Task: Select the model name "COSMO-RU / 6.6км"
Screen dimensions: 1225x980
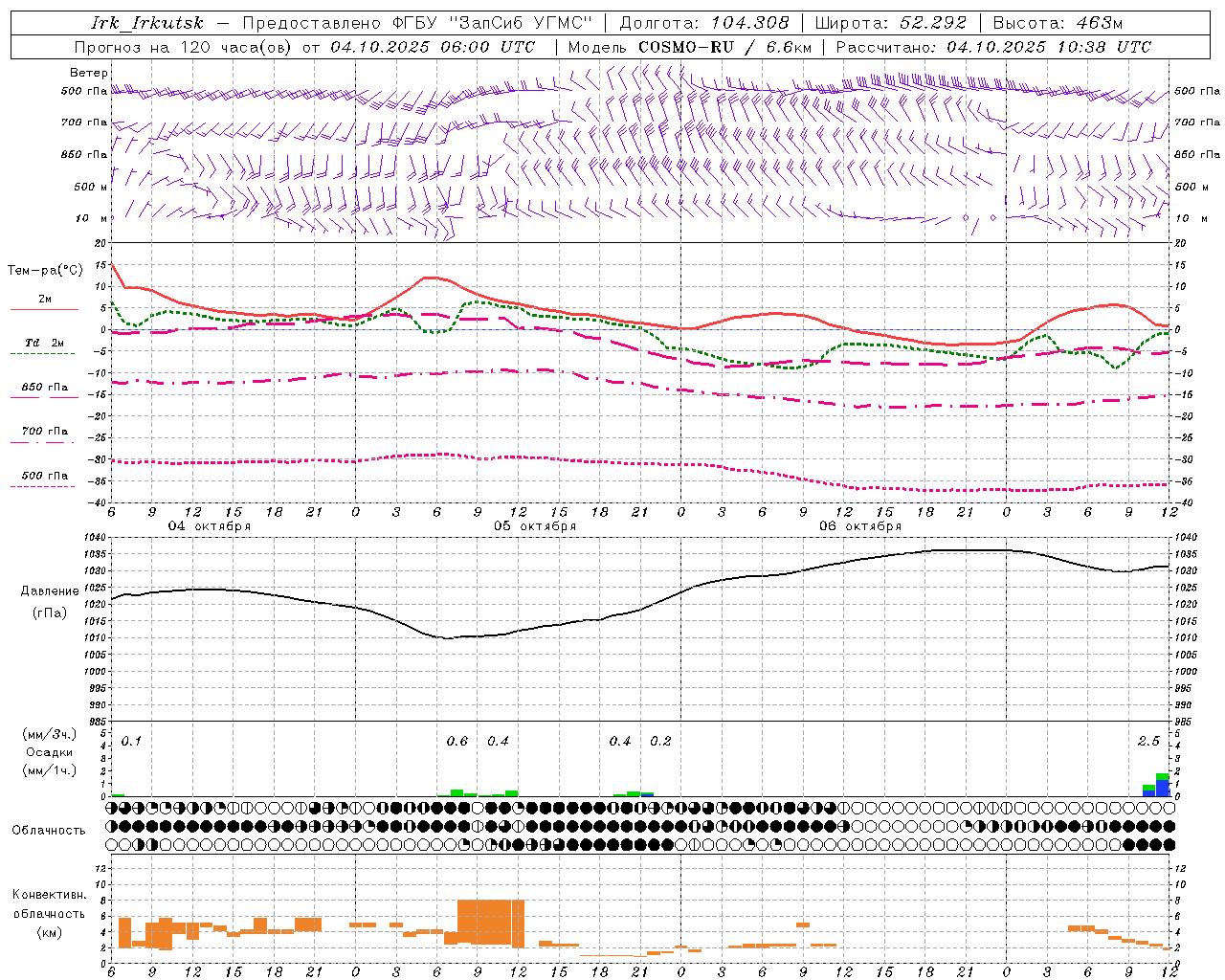Action: tap(724, 47)
